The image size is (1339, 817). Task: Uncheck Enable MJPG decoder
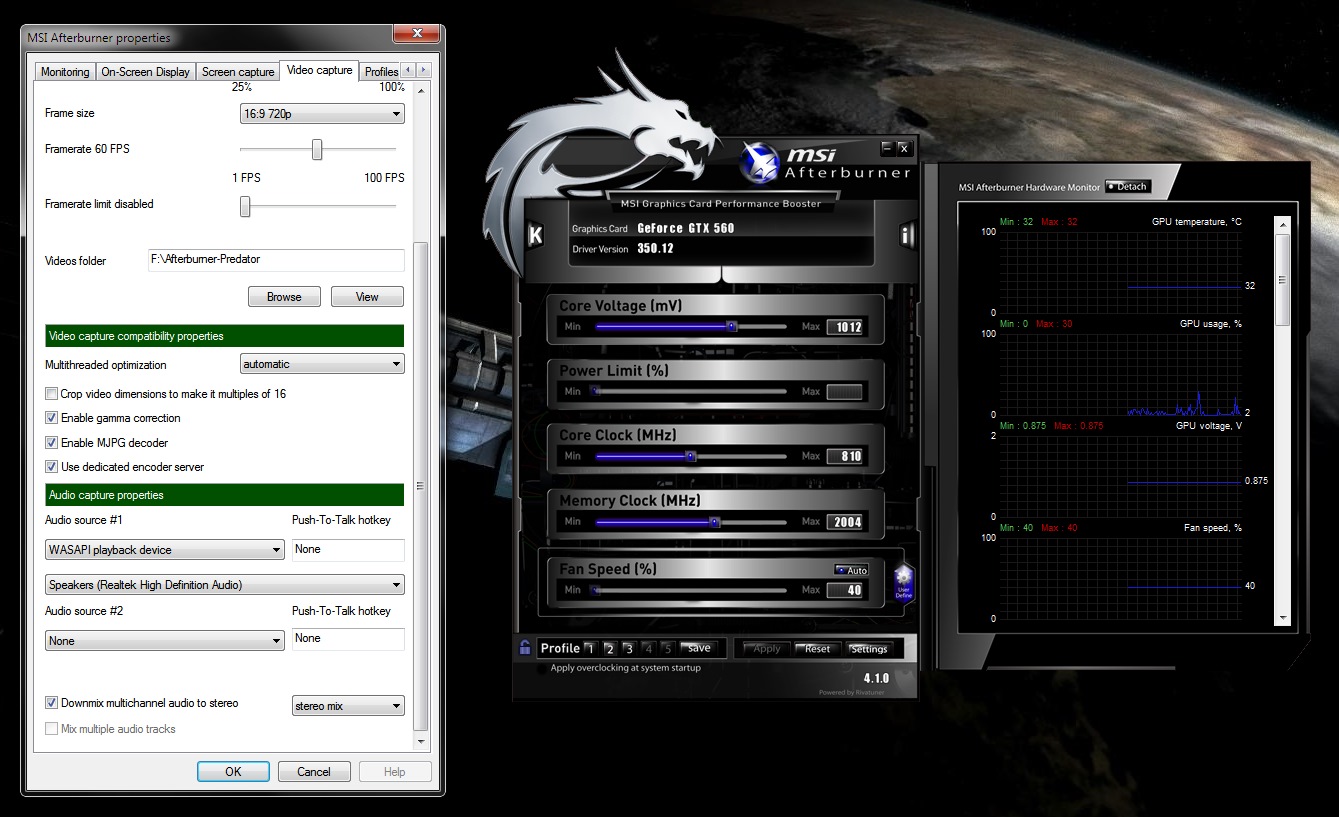(52, 442)
